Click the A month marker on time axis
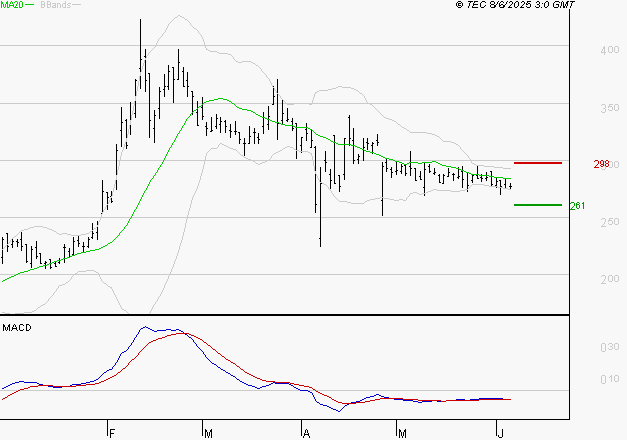 pyautogui.click(x=306, y=434)
